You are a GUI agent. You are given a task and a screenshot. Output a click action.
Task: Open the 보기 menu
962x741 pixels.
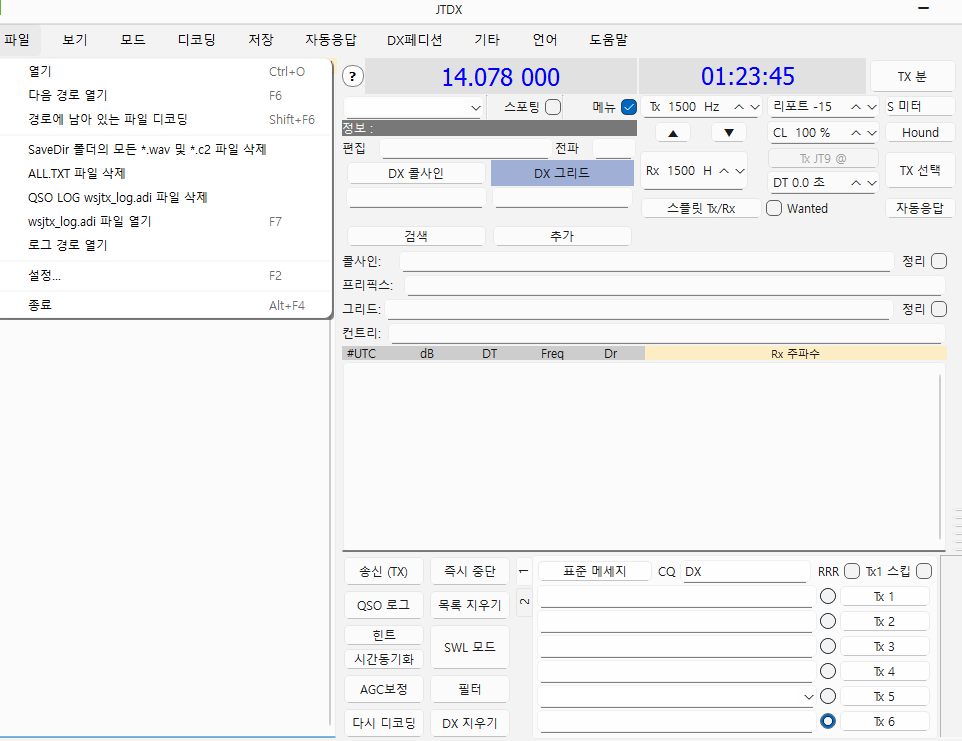pos(75,40)
